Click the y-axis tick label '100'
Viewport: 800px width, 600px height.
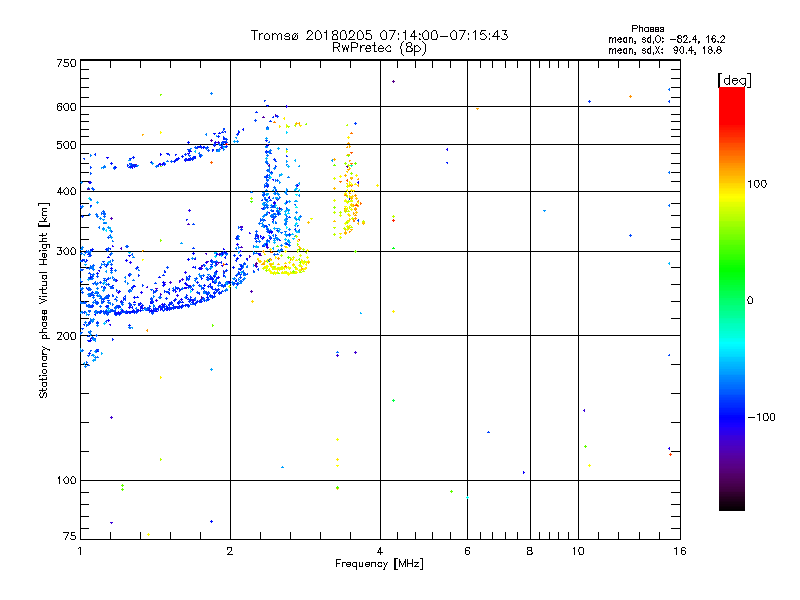tap(66, 480)
